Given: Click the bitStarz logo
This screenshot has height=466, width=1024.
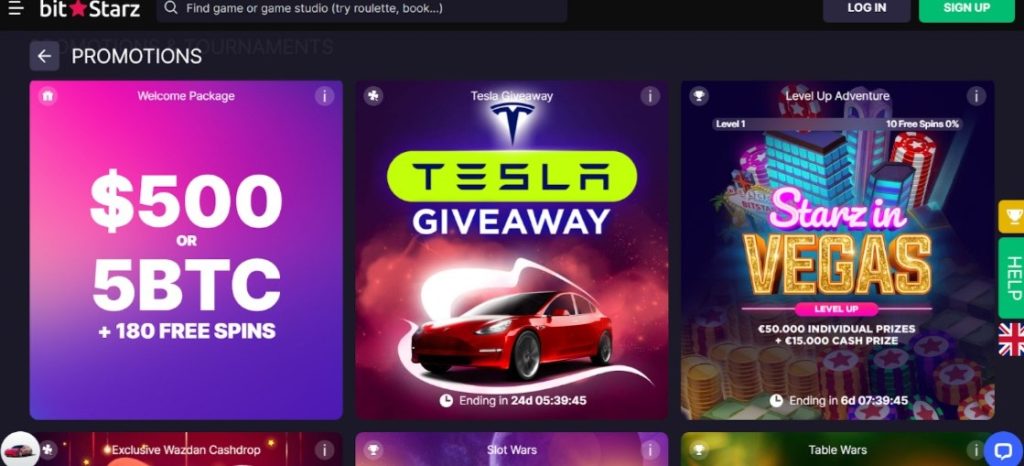Looking at the screenshot, I should [x=89, y=8].
